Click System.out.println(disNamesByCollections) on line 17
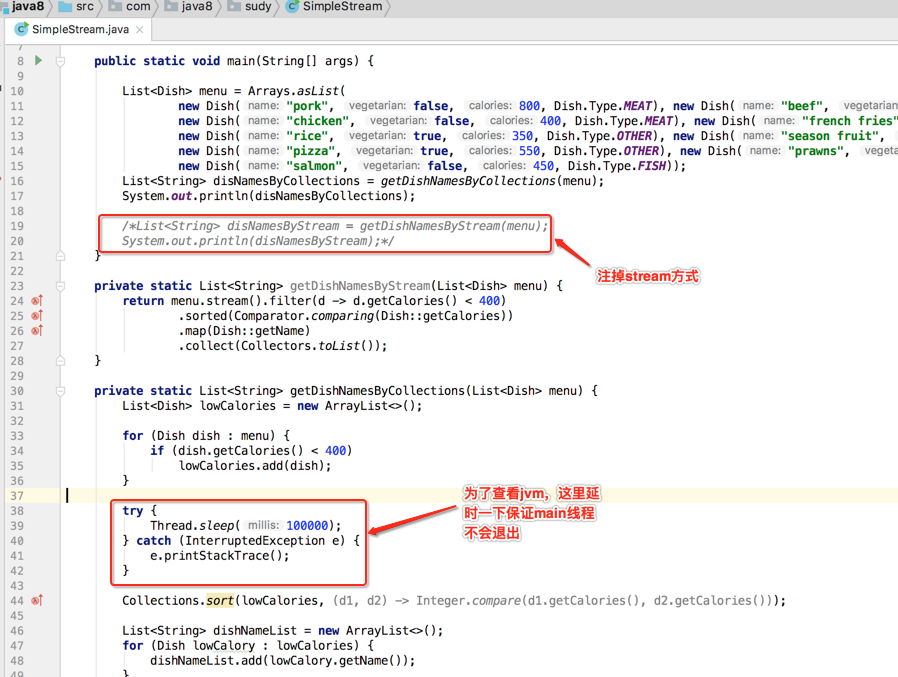 pos(269,196)
